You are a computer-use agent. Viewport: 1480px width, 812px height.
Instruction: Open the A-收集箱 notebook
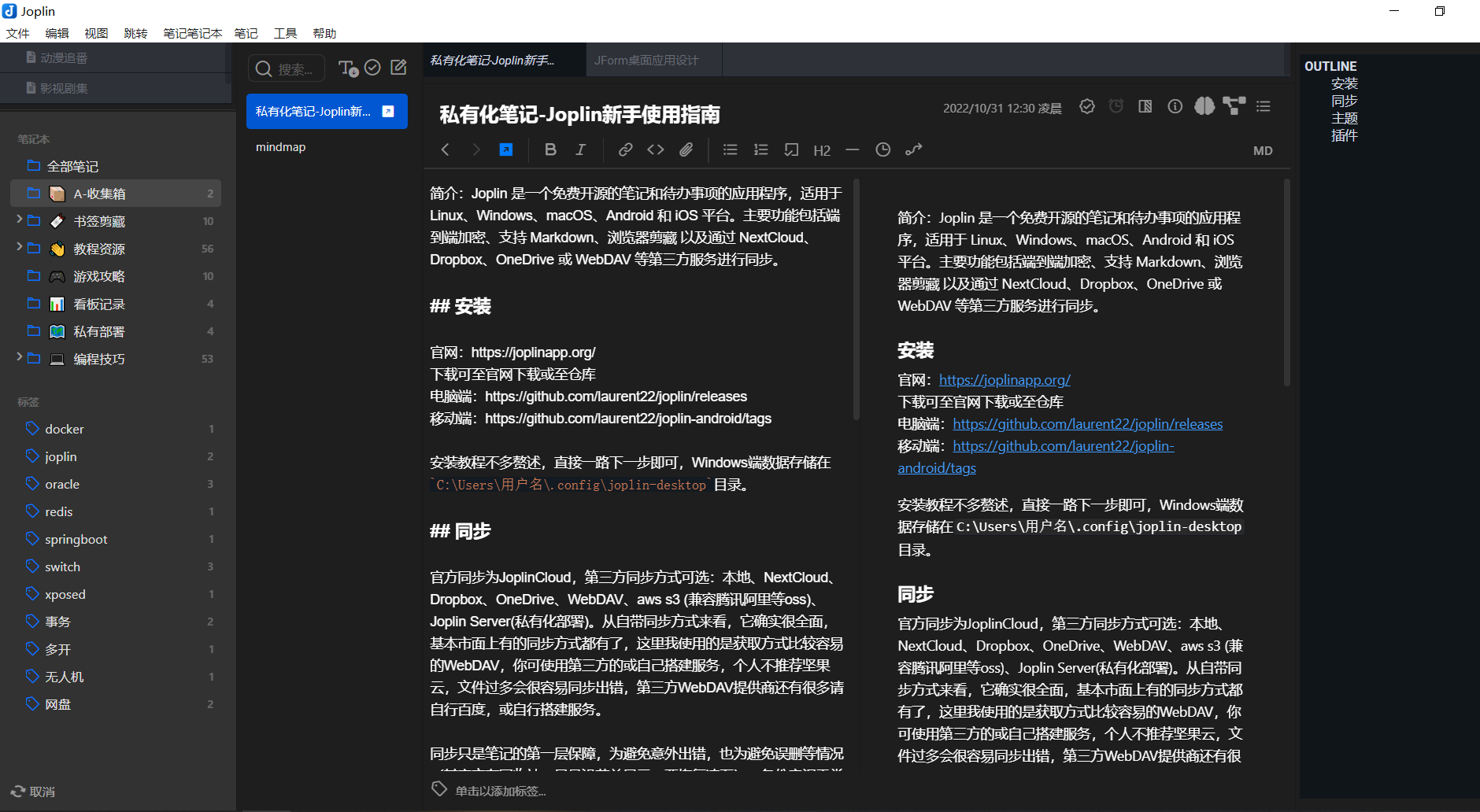pos(116,194)
